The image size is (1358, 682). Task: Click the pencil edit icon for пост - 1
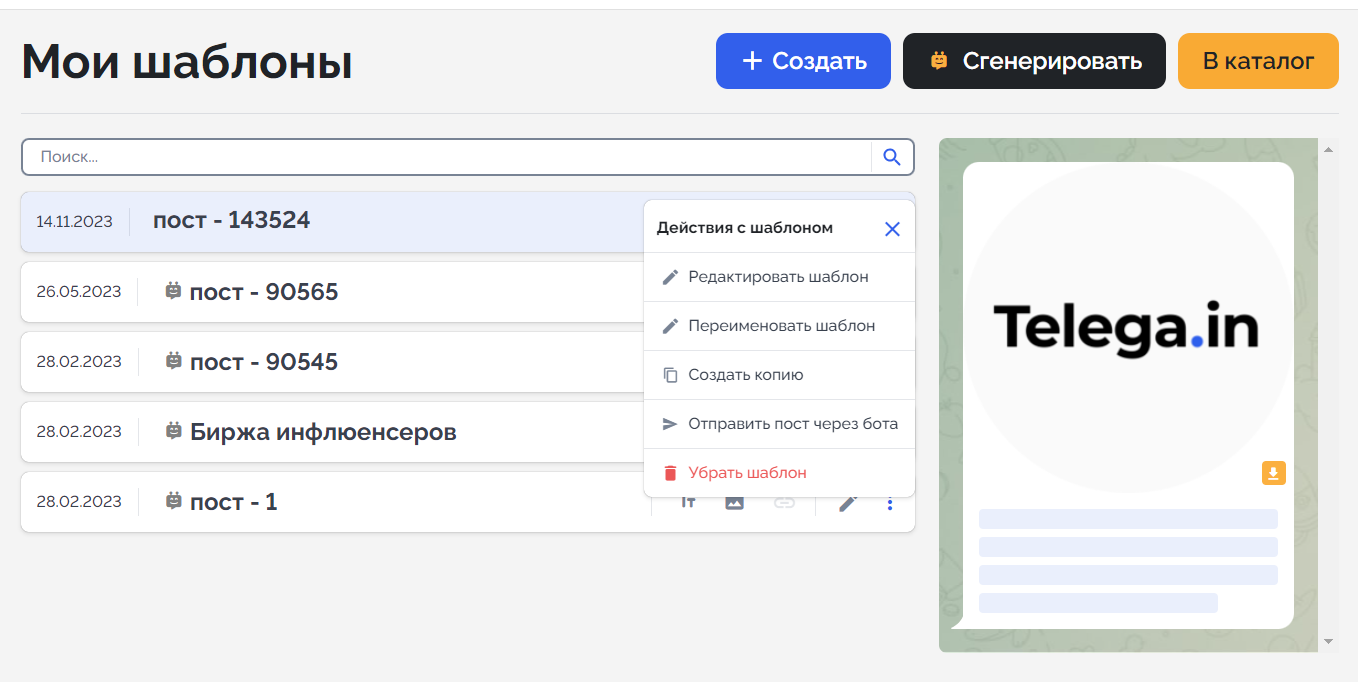tap(848, 502)
